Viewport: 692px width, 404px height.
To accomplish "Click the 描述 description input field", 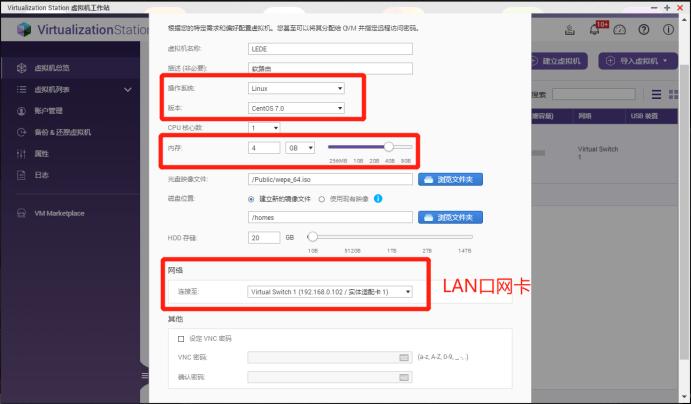I will [x=330, y=68].
